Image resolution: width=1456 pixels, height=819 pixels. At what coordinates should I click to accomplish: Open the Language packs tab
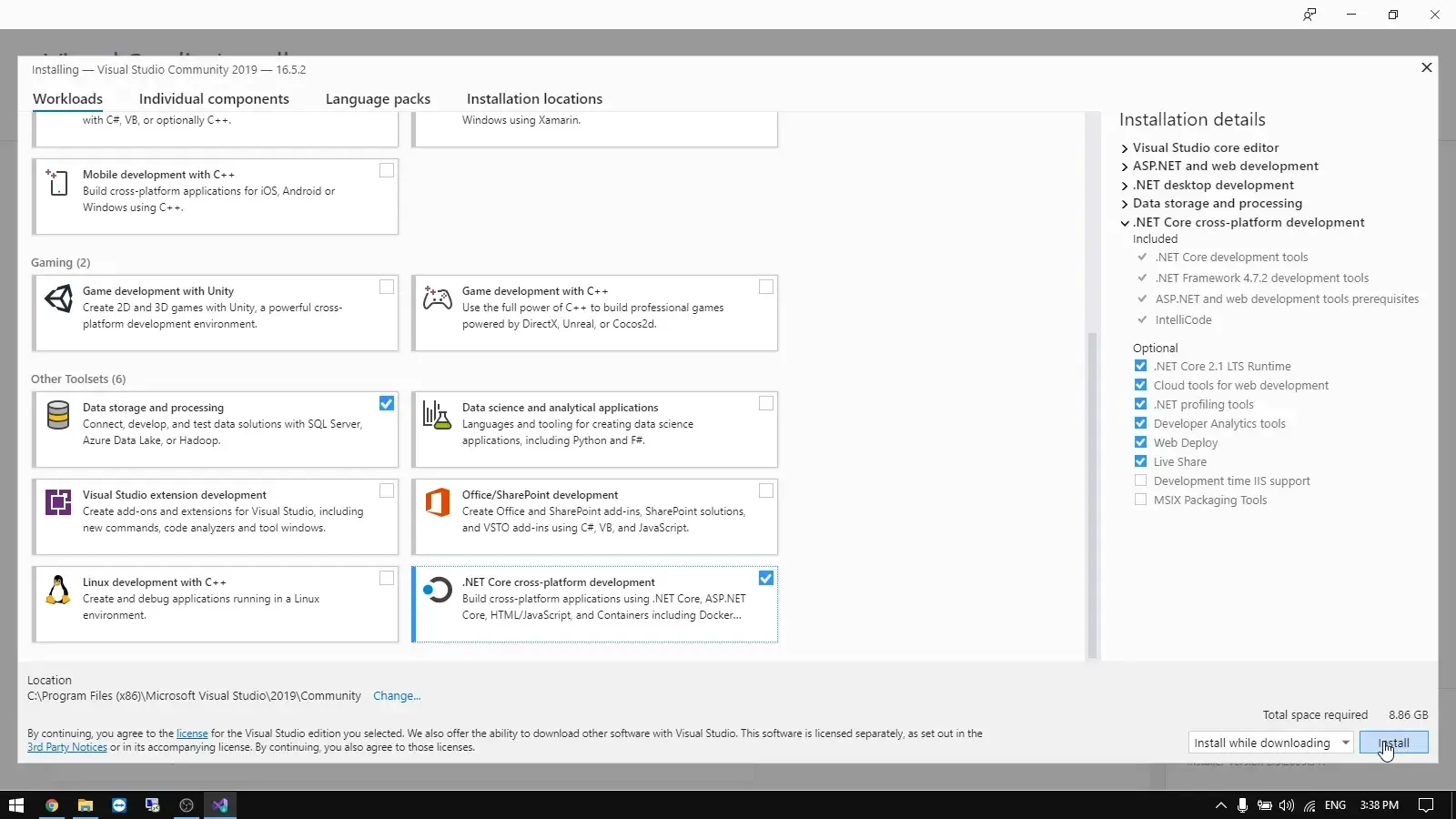(378, 98)
